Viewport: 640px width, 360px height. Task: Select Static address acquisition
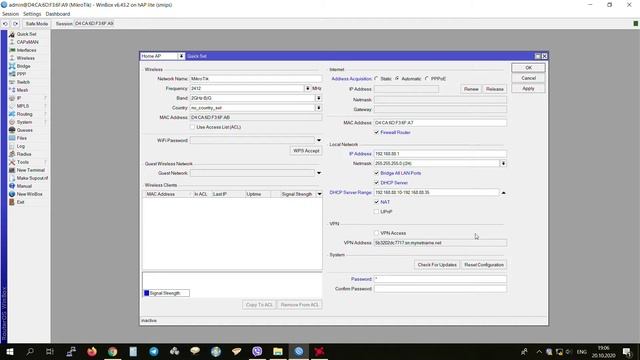[376, 78]
